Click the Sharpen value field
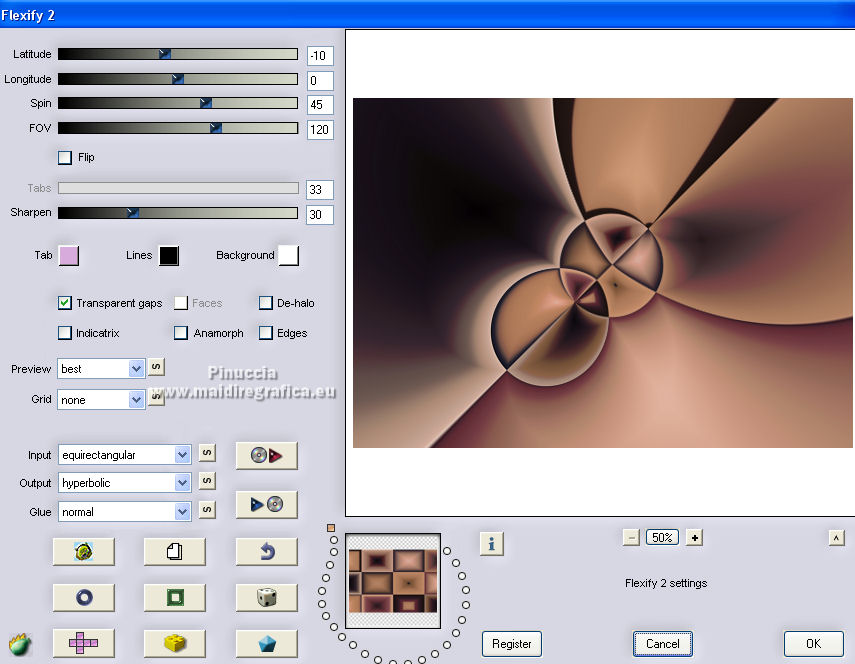This screenshot has height=664, width=855. (320, 215)
